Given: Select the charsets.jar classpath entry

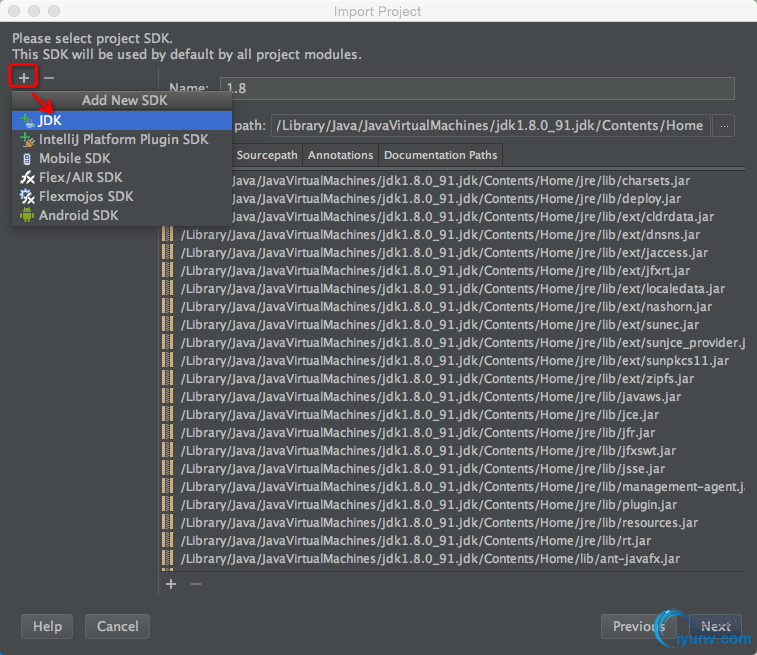Looking at the screenshot, I should [x=489, y=181].
